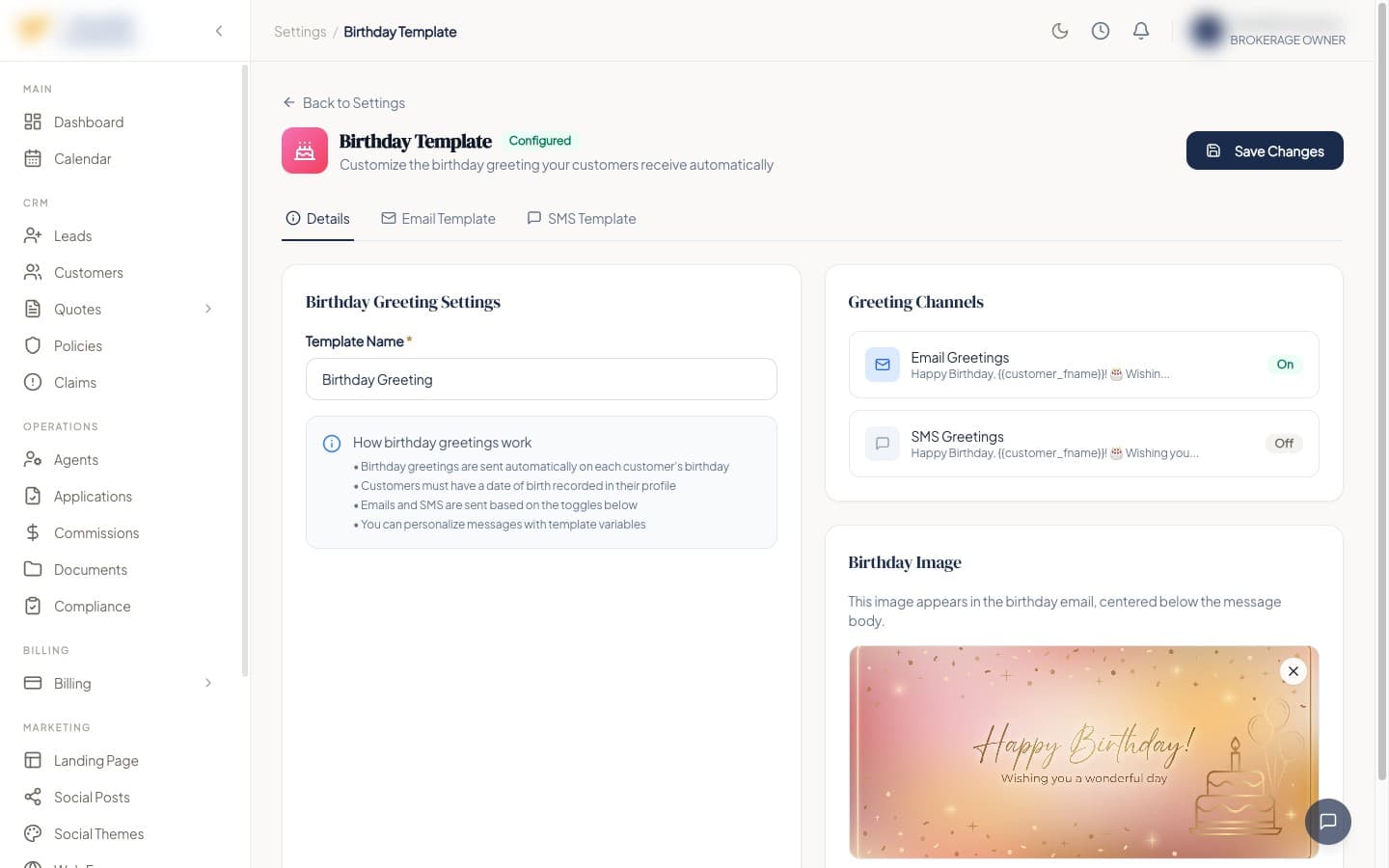
Task: Select the Details tab
Action: 317,219
